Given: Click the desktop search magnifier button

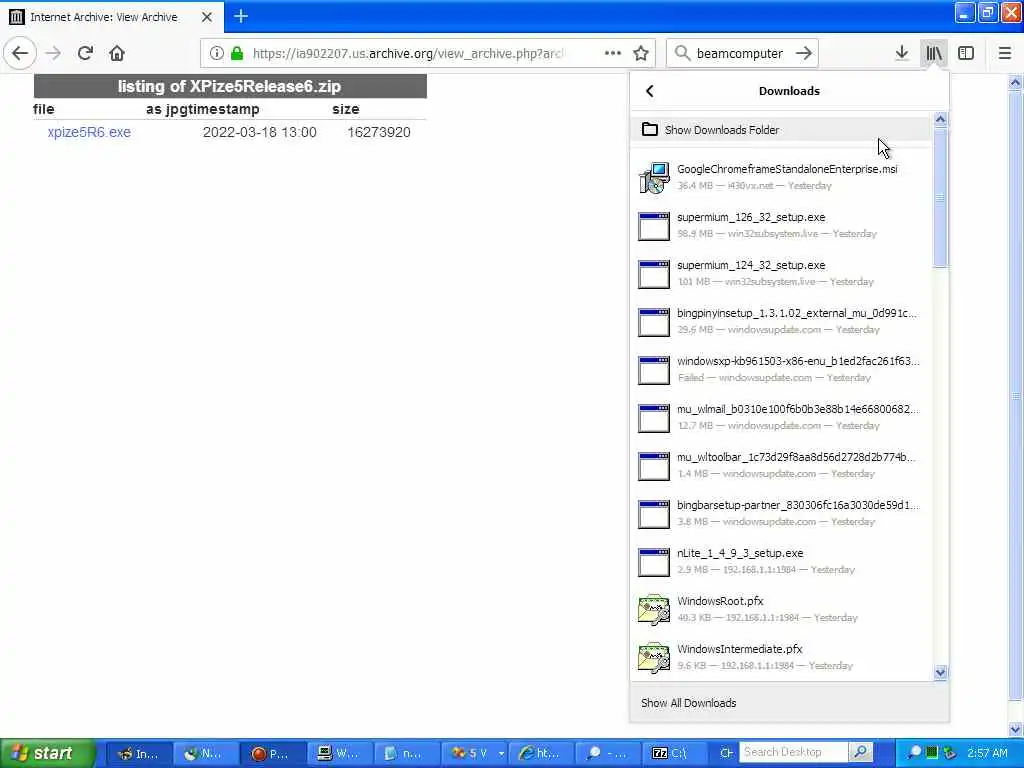Looking at the screenshot, I should click(861, 752).
